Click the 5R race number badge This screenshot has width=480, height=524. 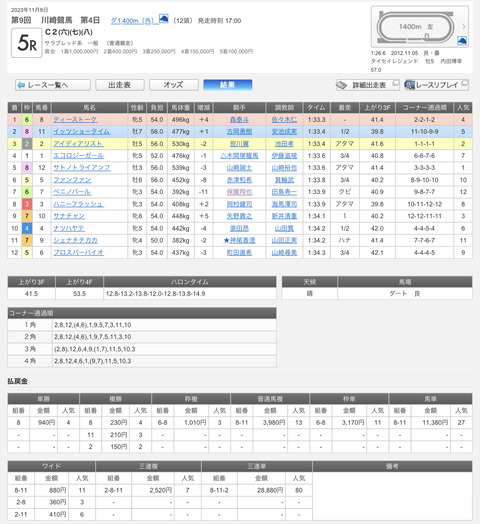(27, 43)
